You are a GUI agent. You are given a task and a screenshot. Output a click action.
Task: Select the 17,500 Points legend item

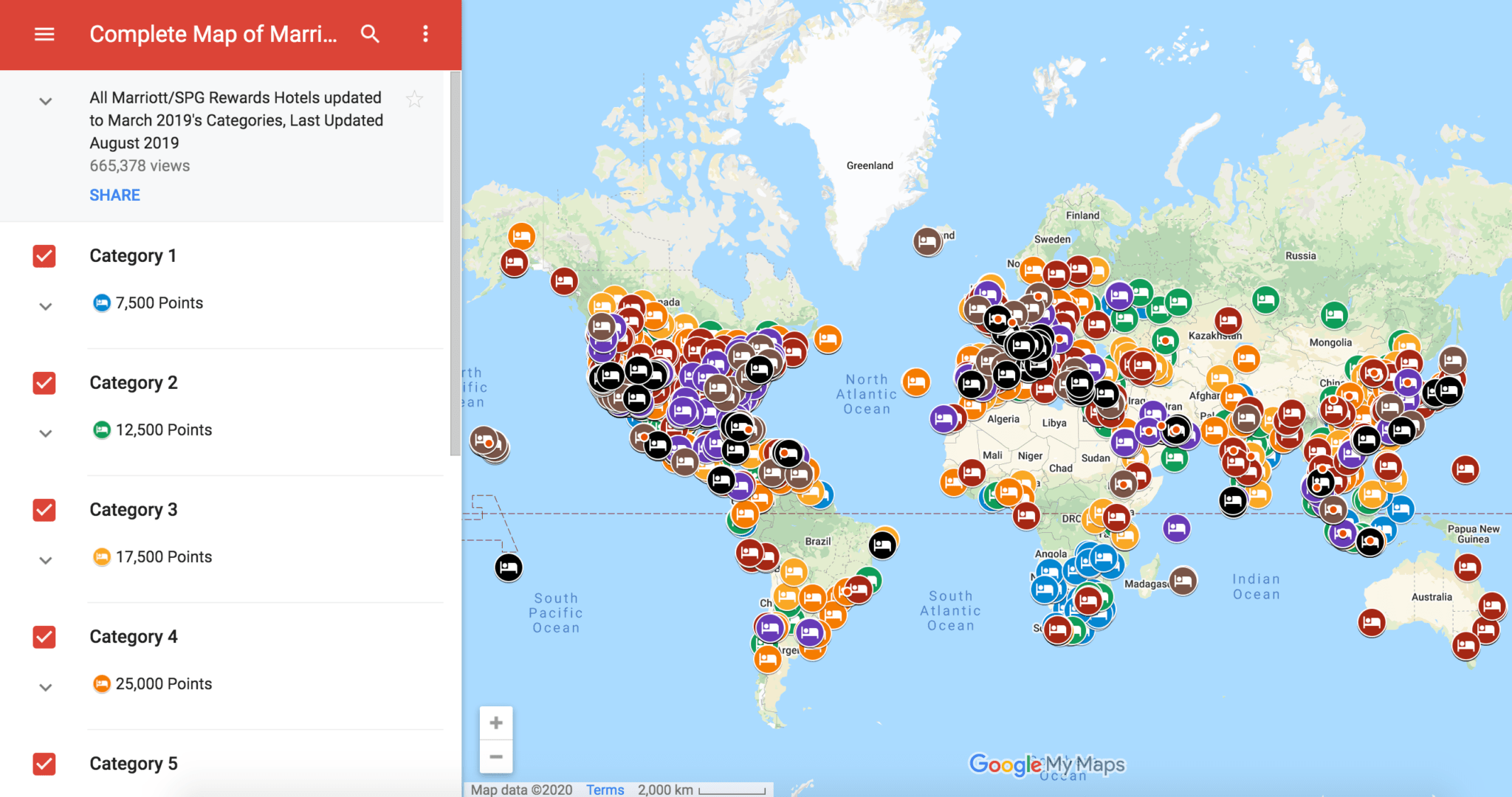[x=162, y=556]
